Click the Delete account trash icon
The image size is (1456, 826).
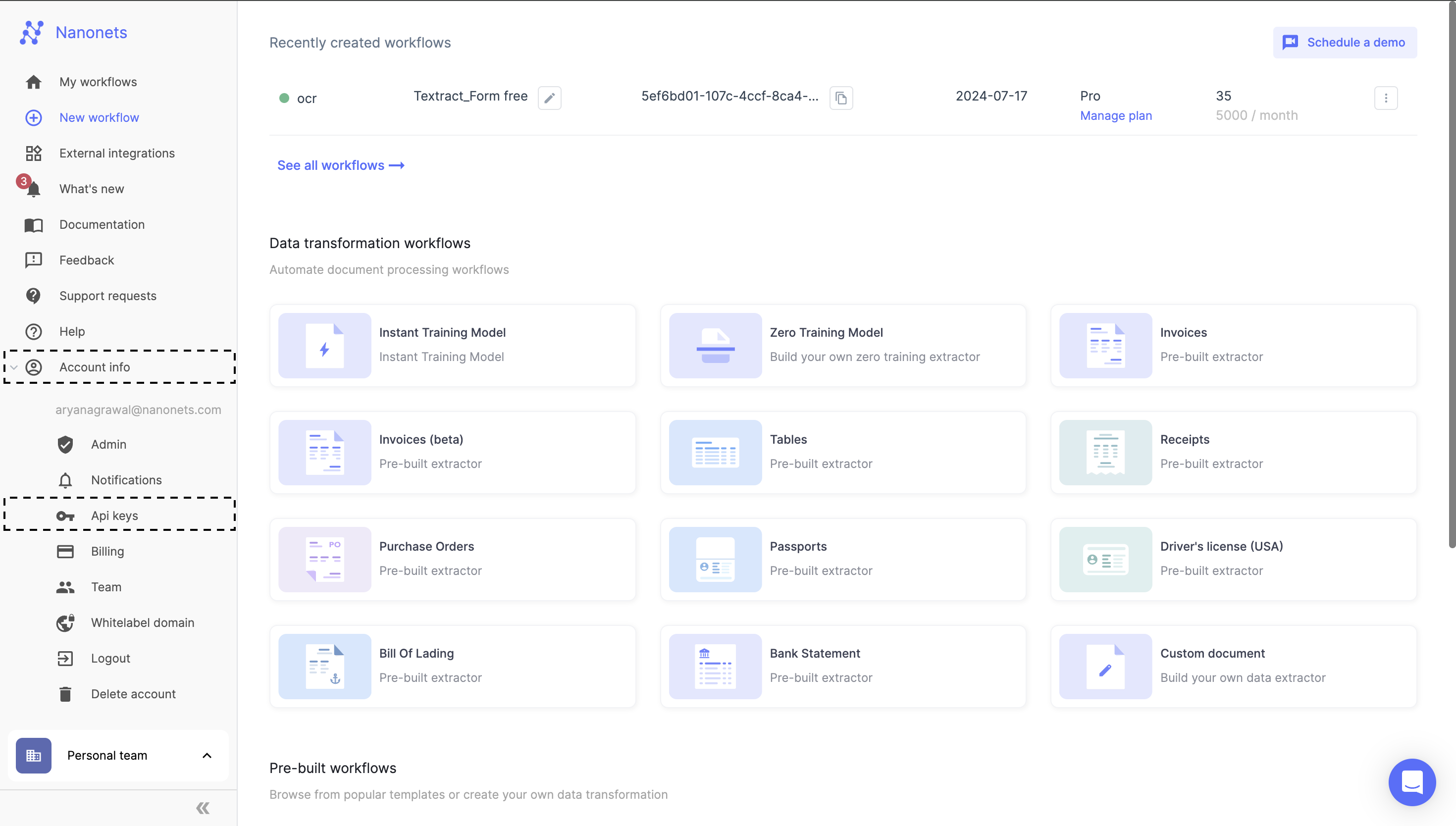click(x=65, y=694)
